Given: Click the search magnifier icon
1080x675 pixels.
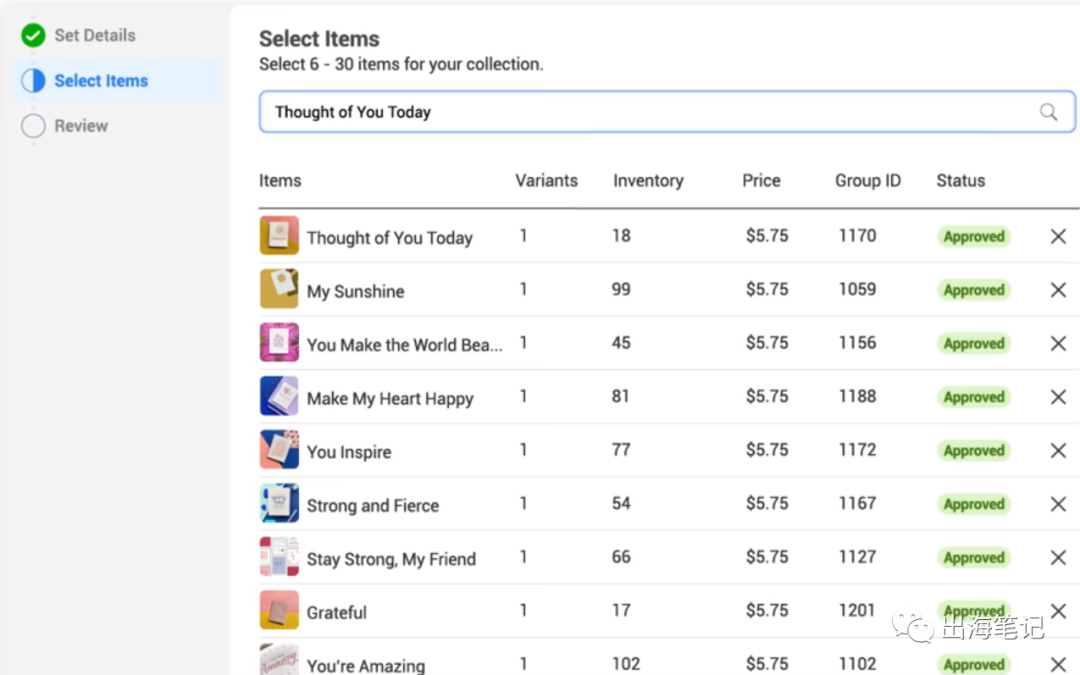Looking at the screenshot, I should 1048,112.
